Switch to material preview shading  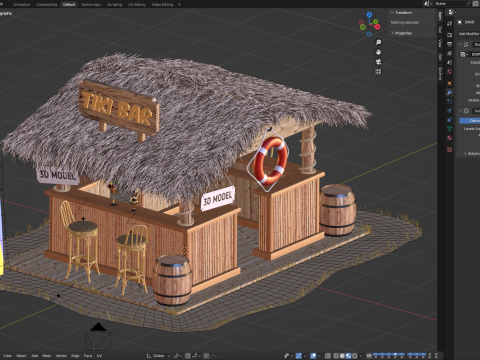tap(348, 356)
